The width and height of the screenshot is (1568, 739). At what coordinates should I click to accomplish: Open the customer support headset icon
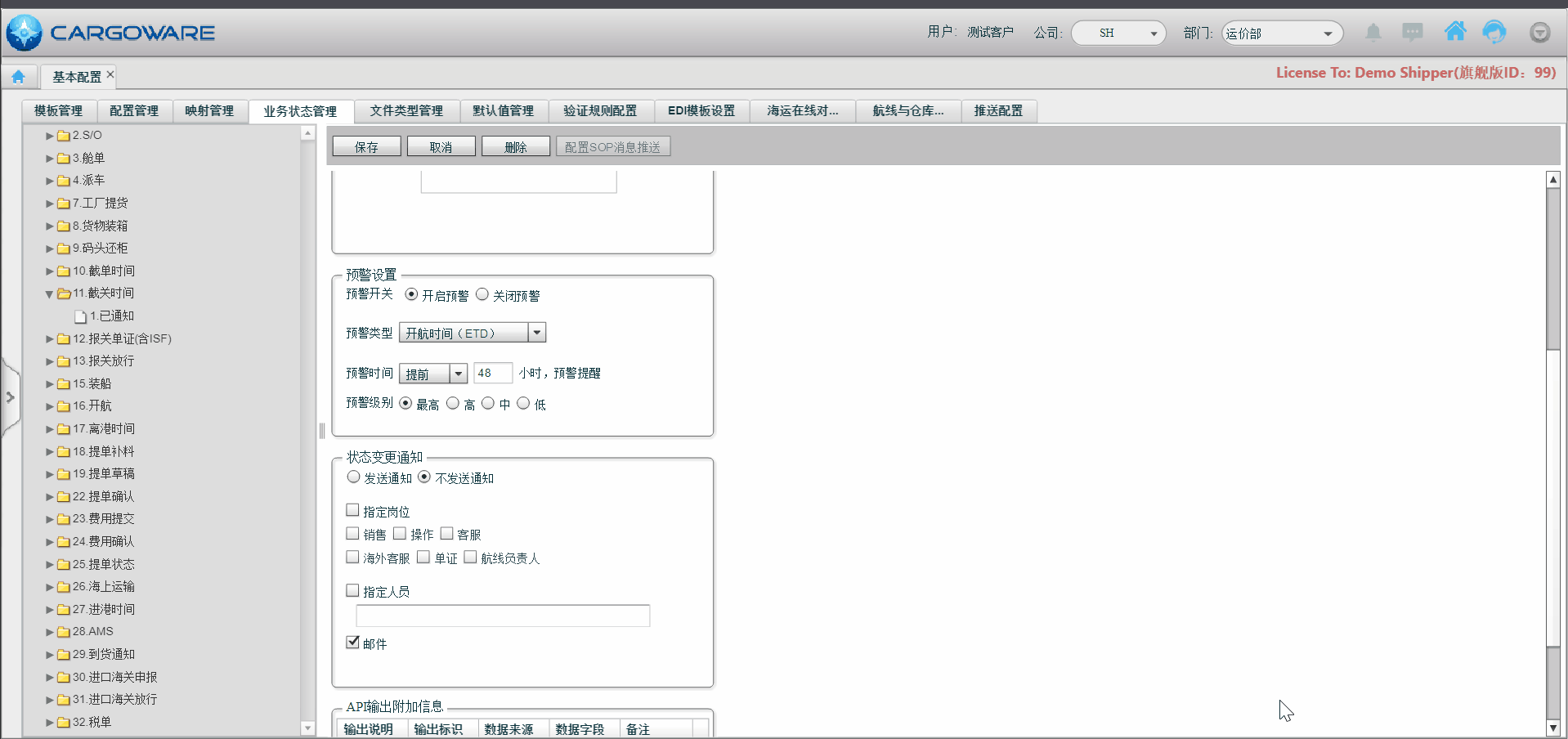tap(1494, 33)
